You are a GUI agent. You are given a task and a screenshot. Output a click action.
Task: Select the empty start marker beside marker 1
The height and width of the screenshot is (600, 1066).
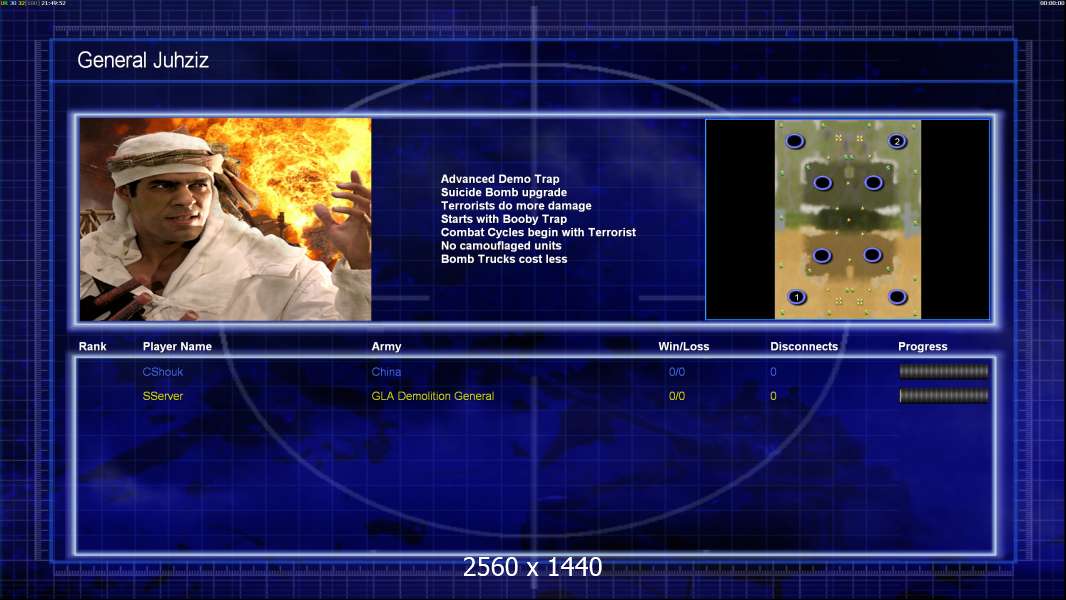(897, 297)
